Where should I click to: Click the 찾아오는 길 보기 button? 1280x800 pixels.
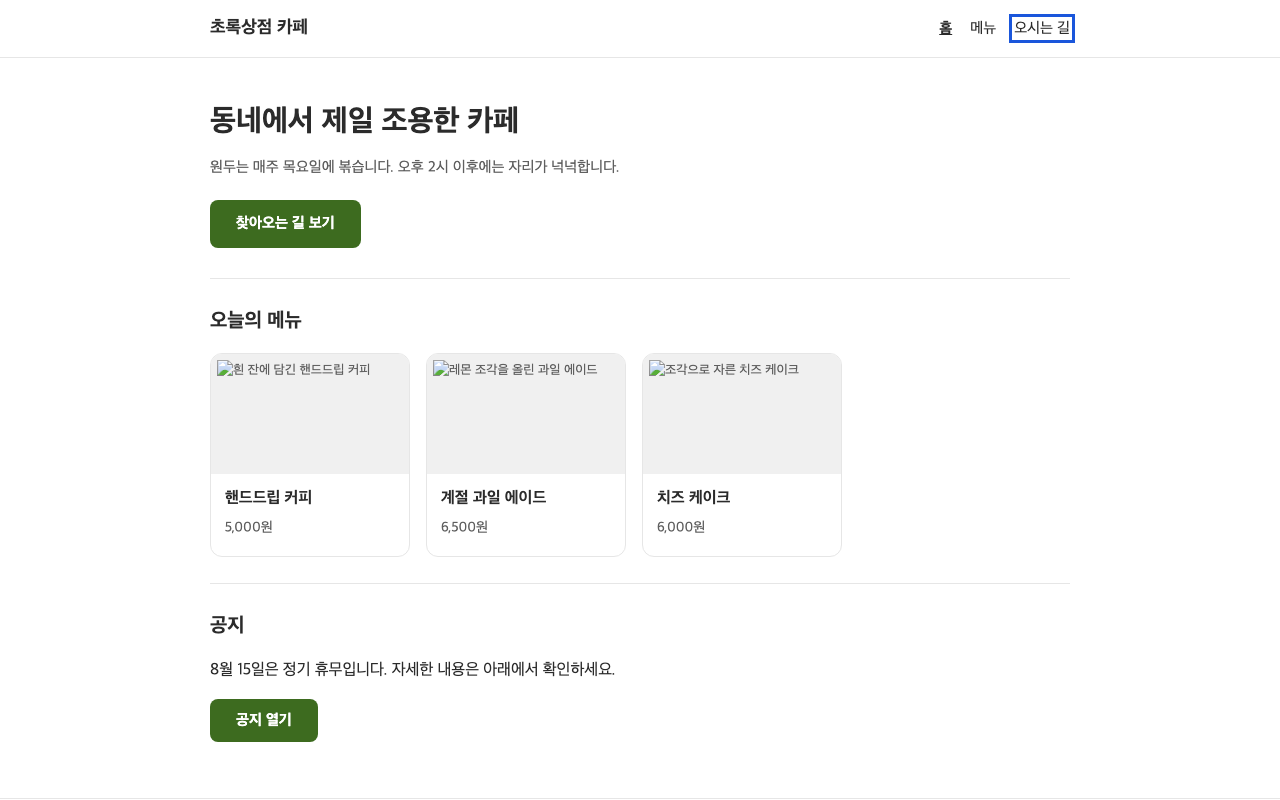(x=285, y=224)
